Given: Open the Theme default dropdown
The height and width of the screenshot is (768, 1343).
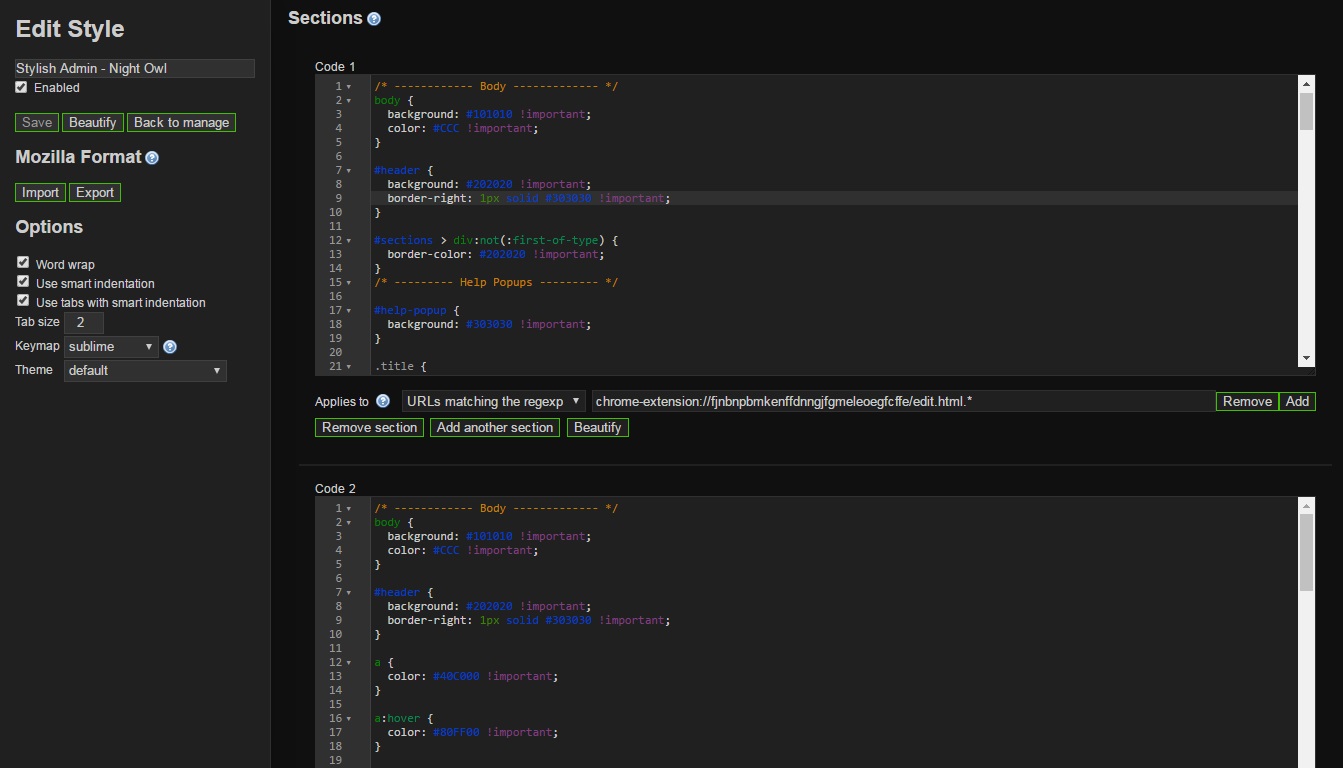Looking at the screenshot, I should point(145,371).
